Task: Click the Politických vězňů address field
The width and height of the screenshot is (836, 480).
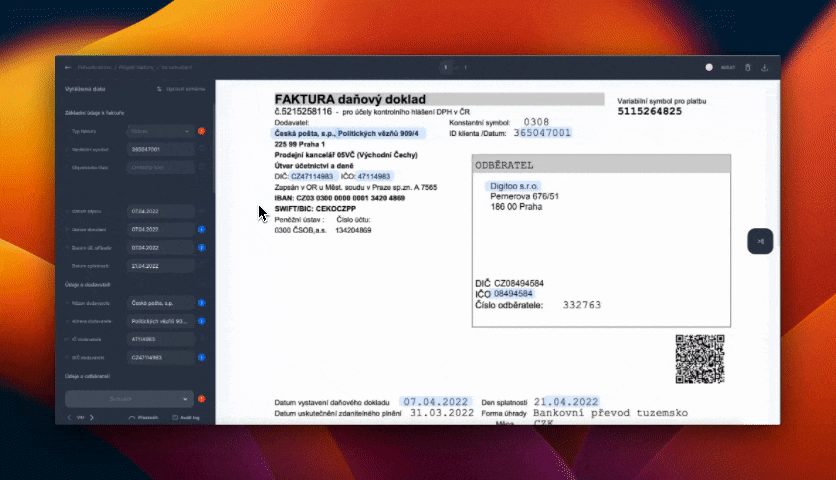Action: click(x=160, y=321)
